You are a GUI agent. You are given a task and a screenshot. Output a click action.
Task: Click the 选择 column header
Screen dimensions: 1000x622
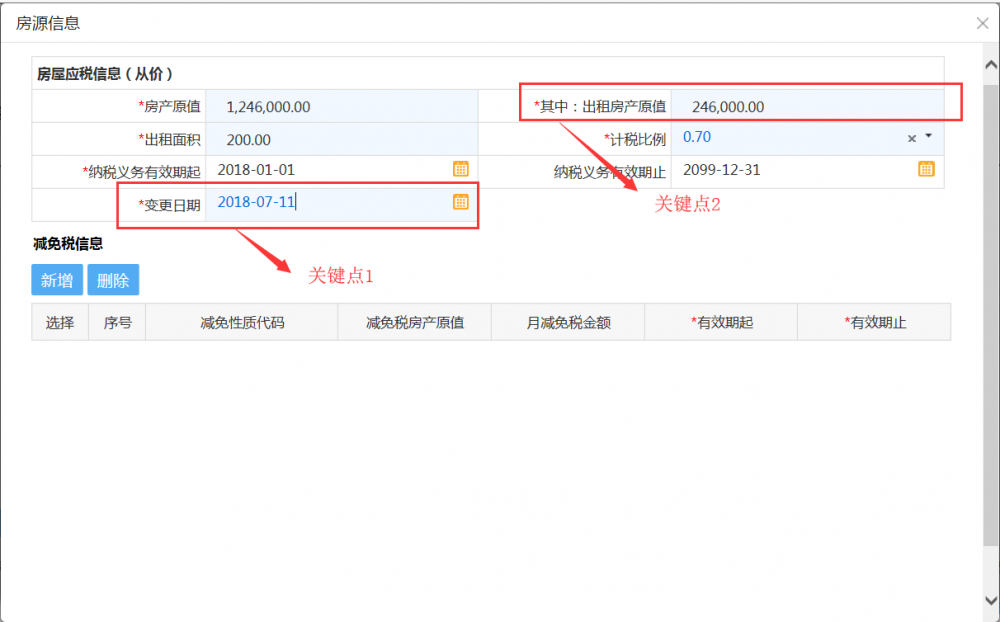(x=60, y=323)
